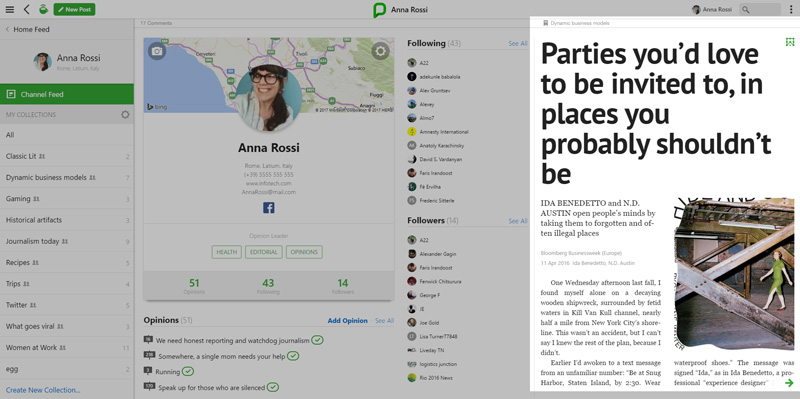800x399 pixels.
Task: Click the search field
Action: (760, 9)
